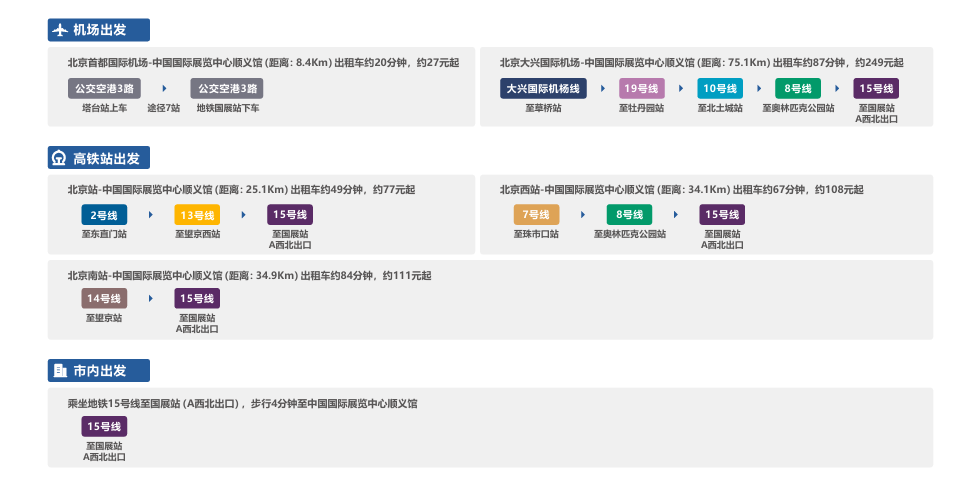Viewport: 974px width, 489px height.
Task: Click the 大兴国际机场线 badge
Action: click(x=543, y=89)
